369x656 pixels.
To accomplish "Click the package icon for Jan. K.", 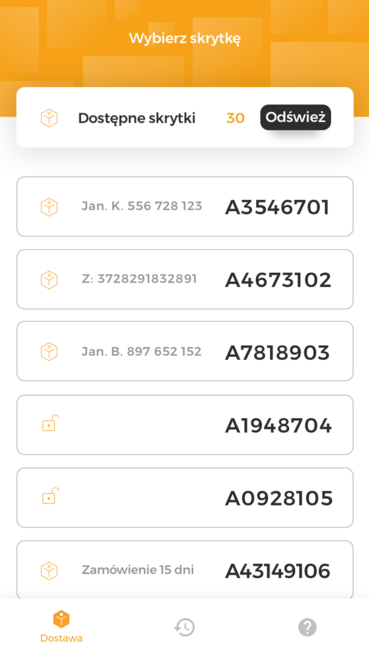I will [x=49, y=207].
